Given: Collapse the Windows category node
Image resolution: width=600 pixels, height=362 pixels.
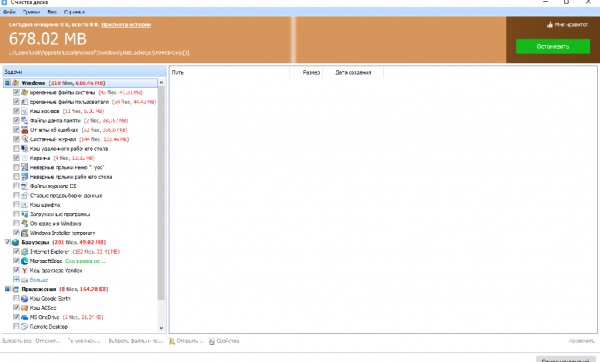Looking at the screenshot, I should (x=7, y=83).
